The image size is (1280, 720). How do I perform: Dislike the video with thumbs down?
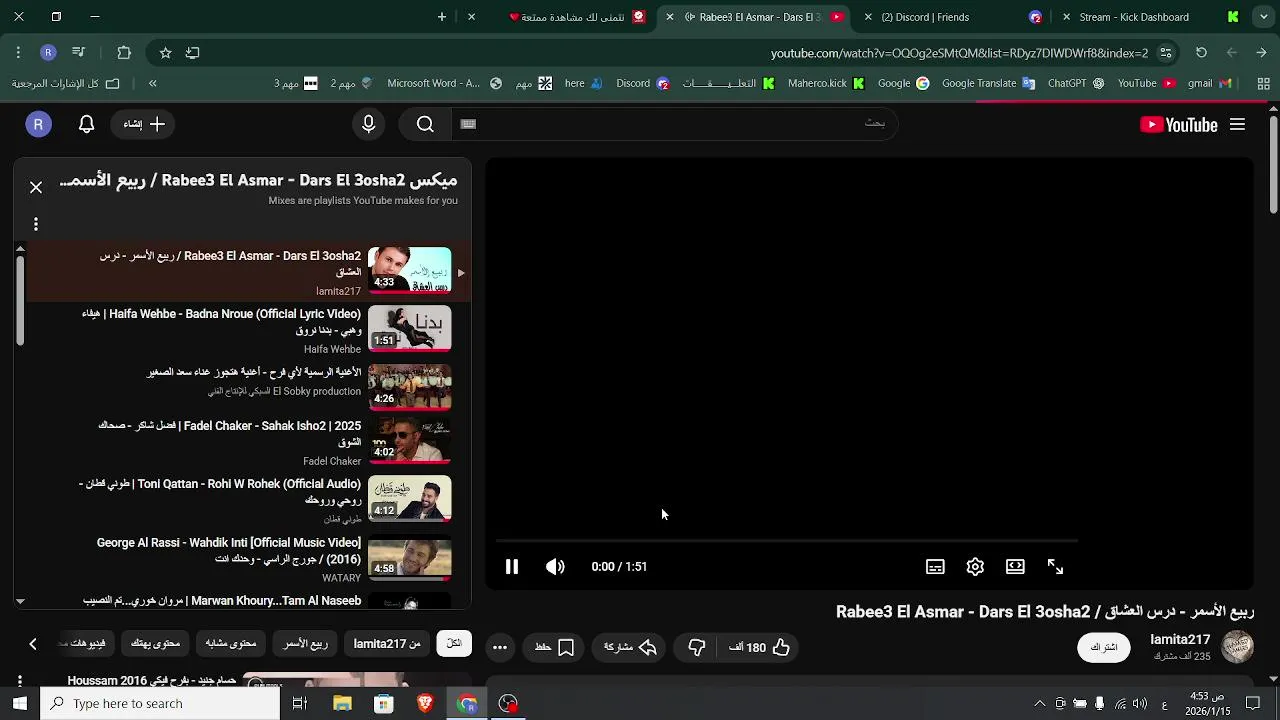[697, 647]
